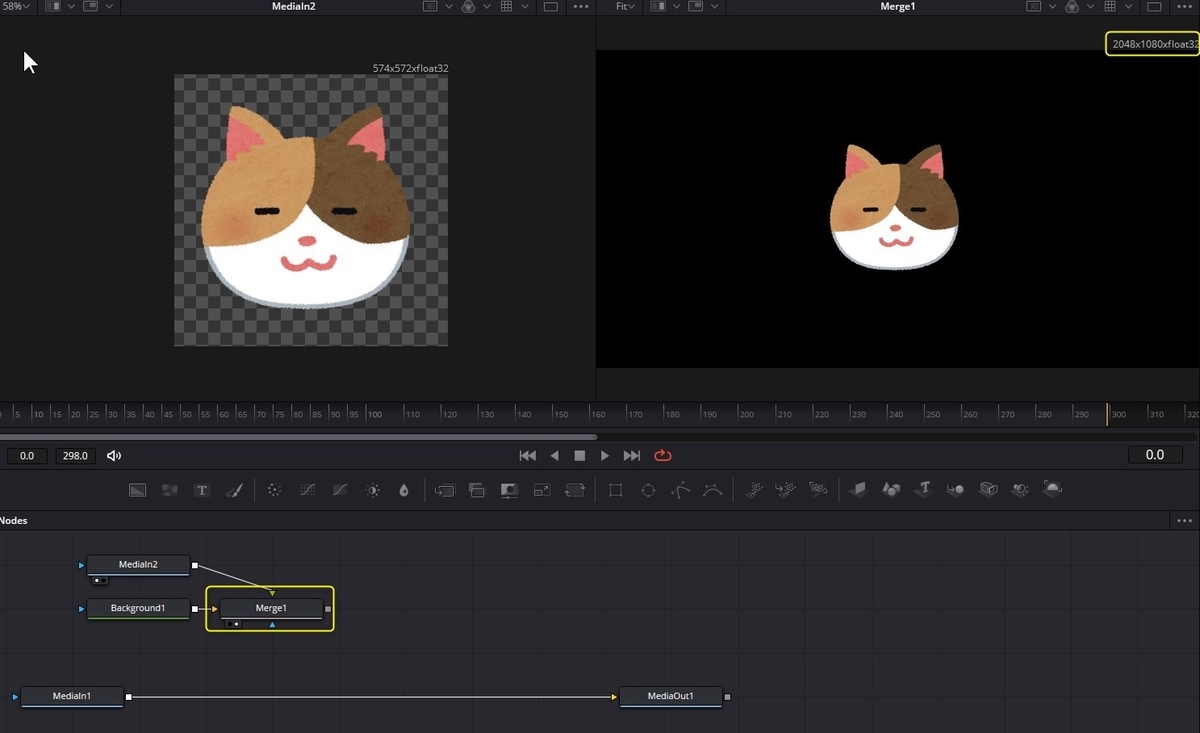Open the color channel dropdown in MediaIn2 viewer
1200x733 pixels.
pos(487,7)
